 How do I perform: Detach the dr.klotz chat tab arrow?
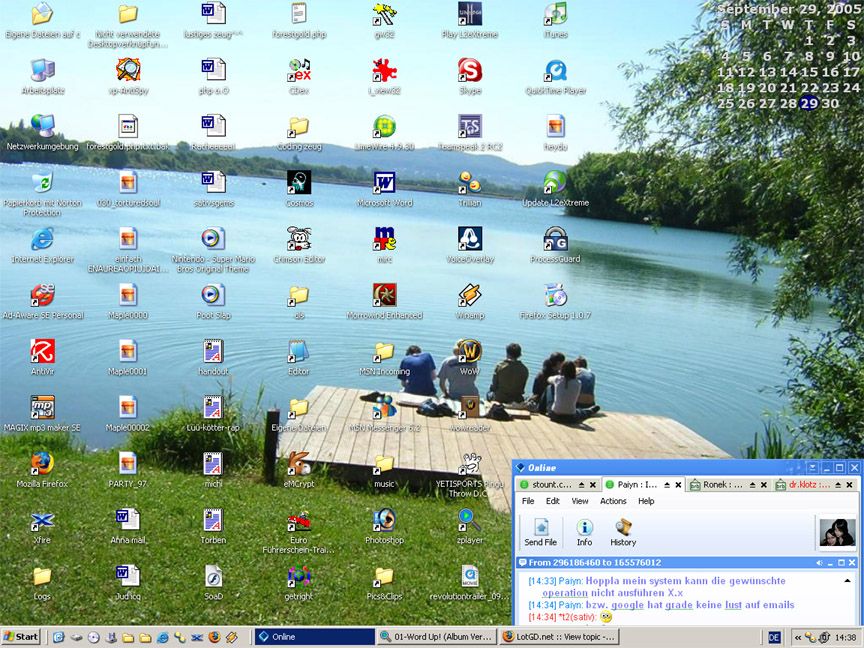(838, 485)
